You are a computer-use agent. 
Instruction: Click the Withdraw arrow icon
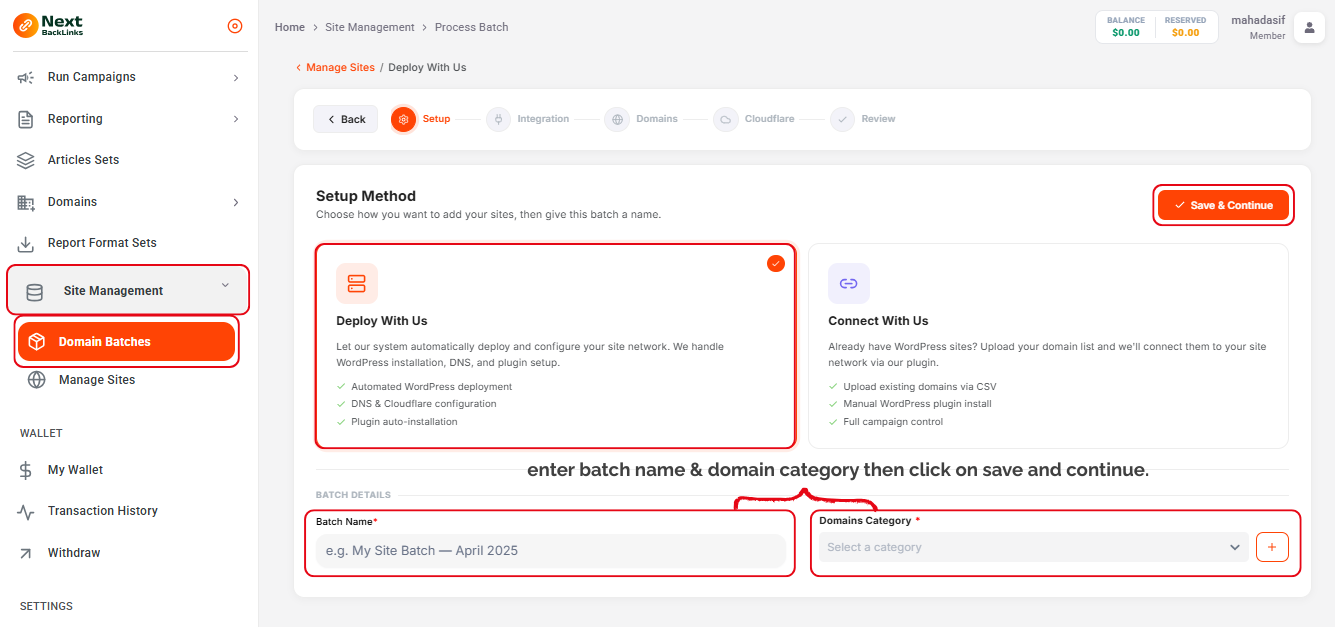pos(26,553)
